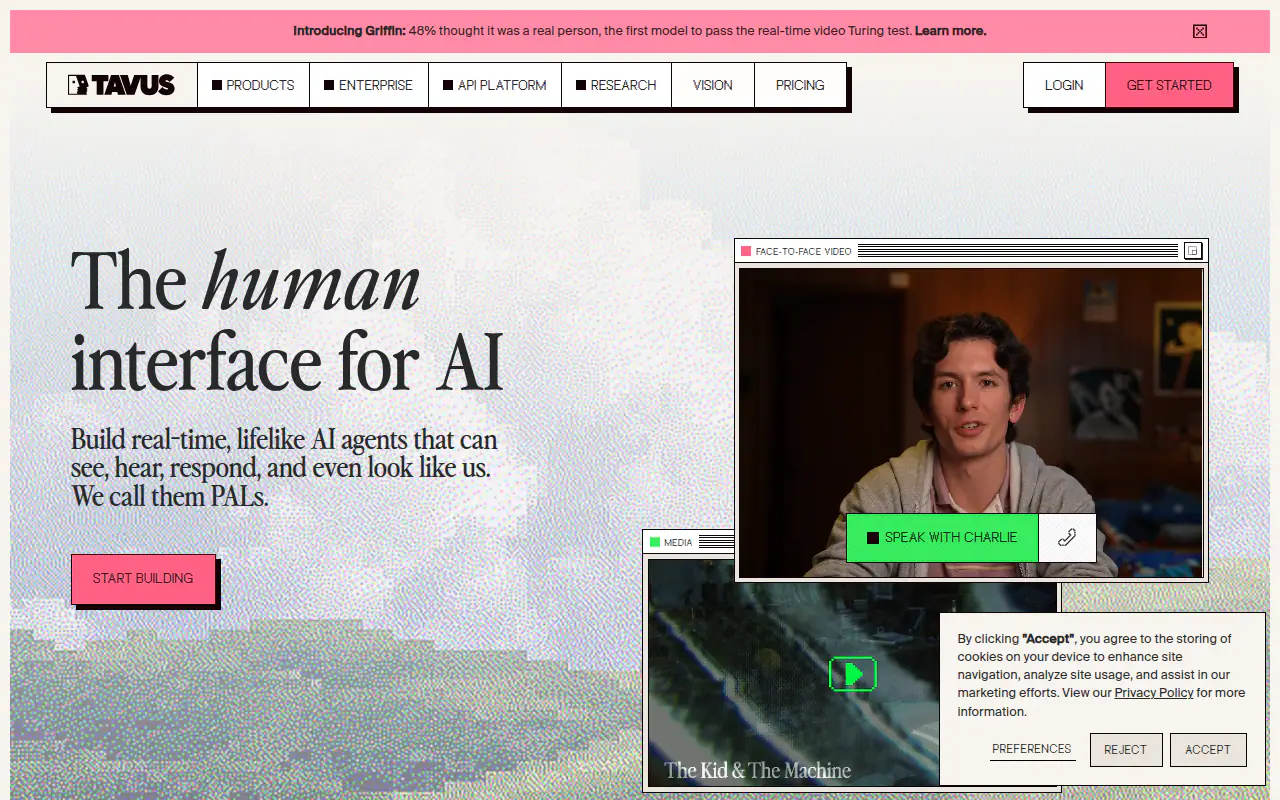Click Speak with Charlie green button
This screenshot has width=1280, height=800.
tap(942, 538)
